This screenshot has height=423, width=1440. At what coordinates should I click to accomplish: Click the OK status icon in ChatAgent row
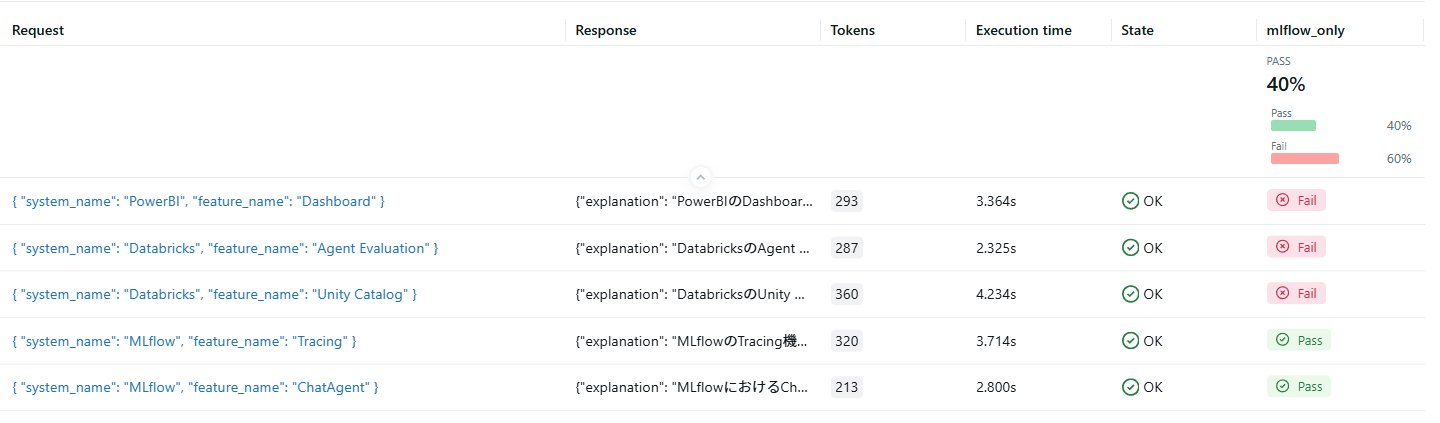pyautogui.click(x=1131, y=387)
